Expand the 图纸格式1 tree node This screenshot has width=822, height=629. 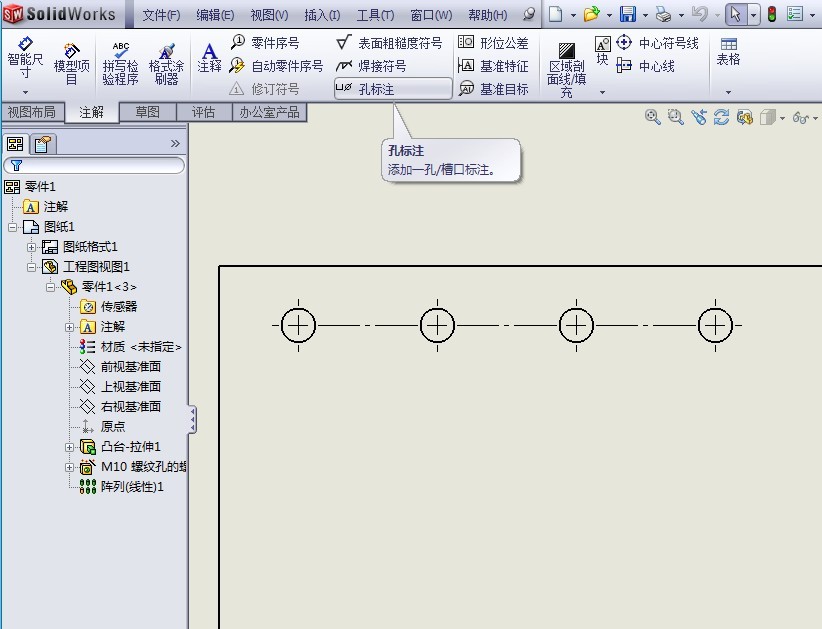point(31,247)
